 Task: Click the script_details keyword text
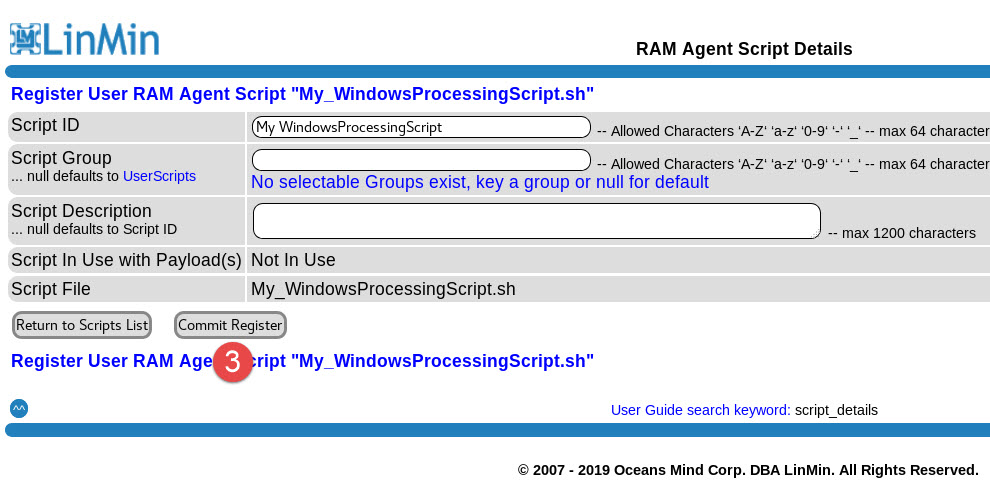836,410
